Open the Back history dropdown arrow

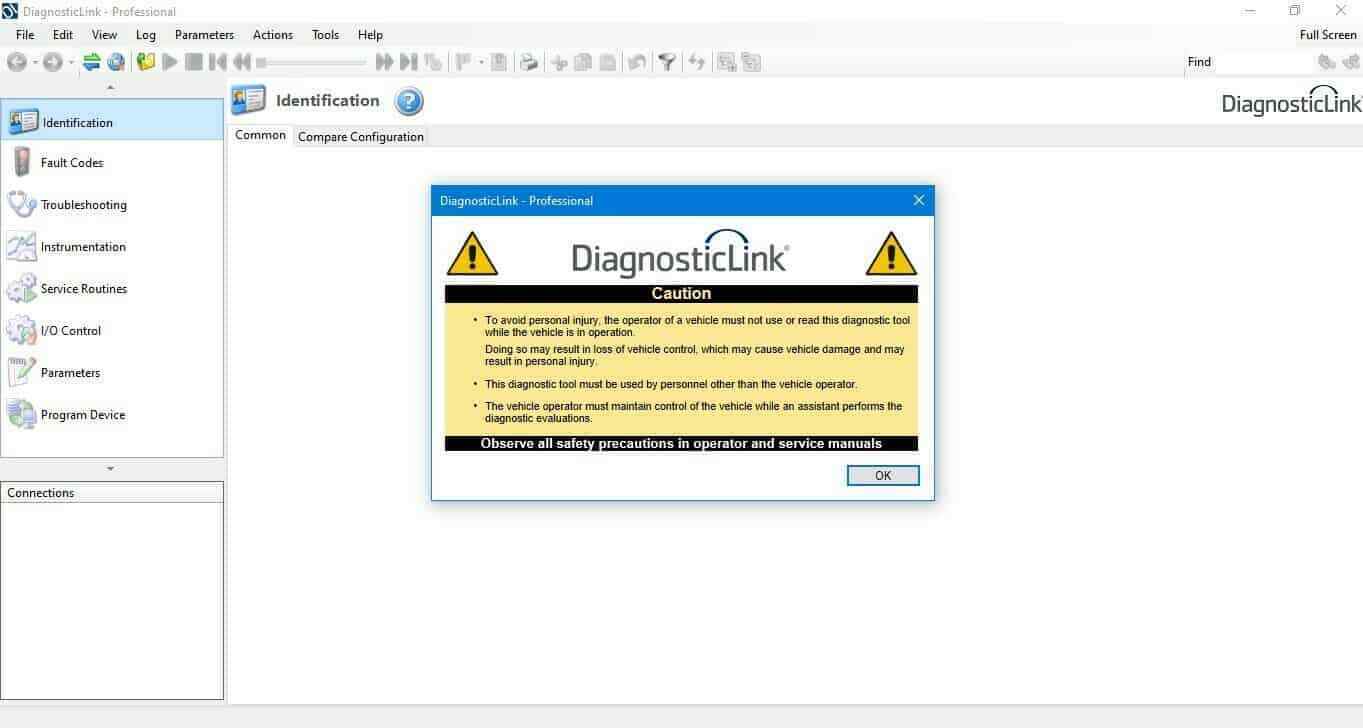(35, 62)
